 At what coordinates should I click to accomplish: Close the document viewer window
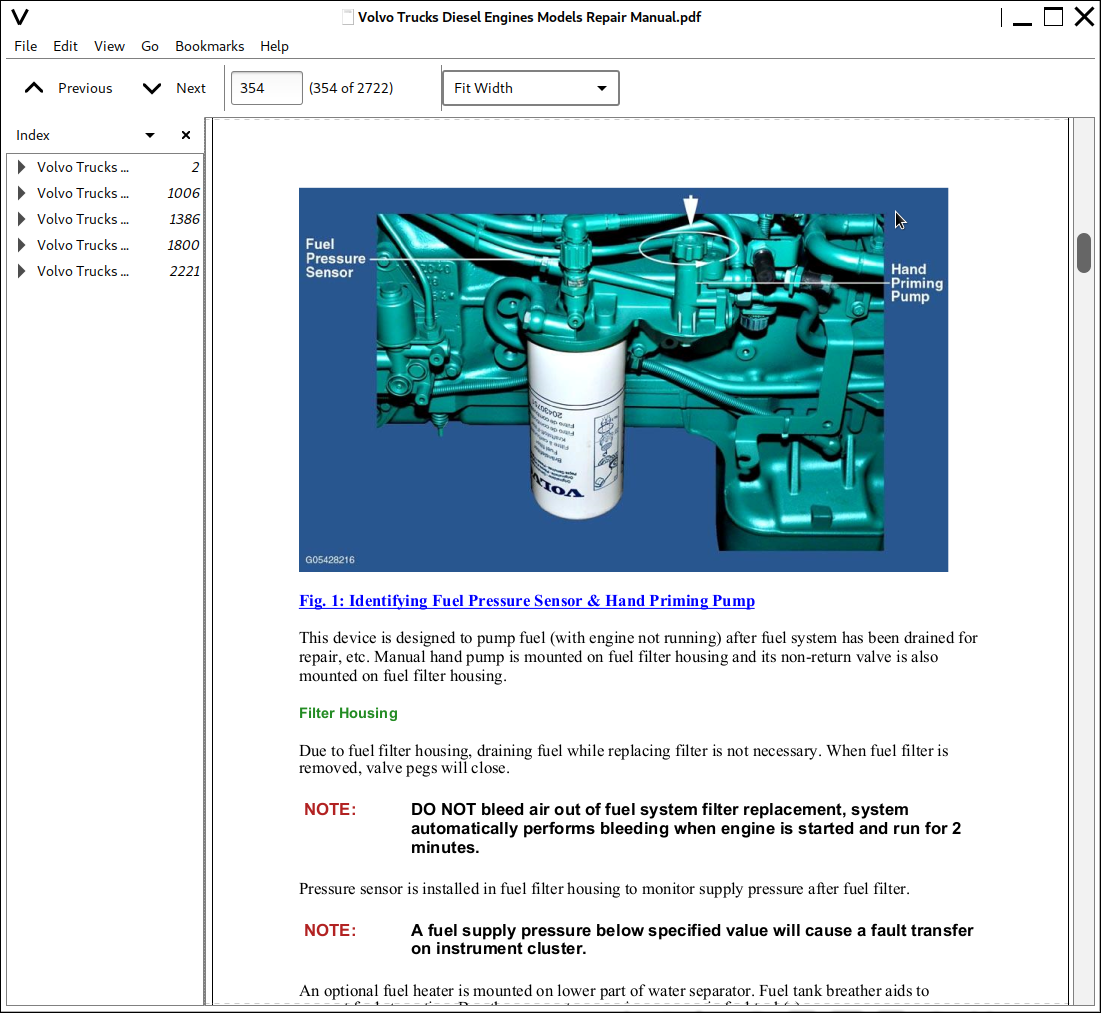tap(1084, 17)
